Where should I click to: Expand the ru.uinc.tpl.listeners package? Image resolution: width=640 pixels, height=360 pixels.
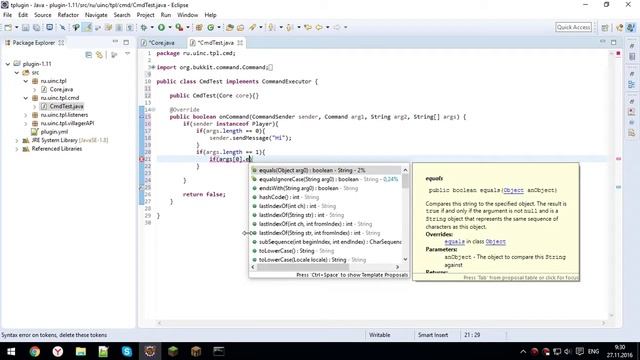[x=26, y=115]
